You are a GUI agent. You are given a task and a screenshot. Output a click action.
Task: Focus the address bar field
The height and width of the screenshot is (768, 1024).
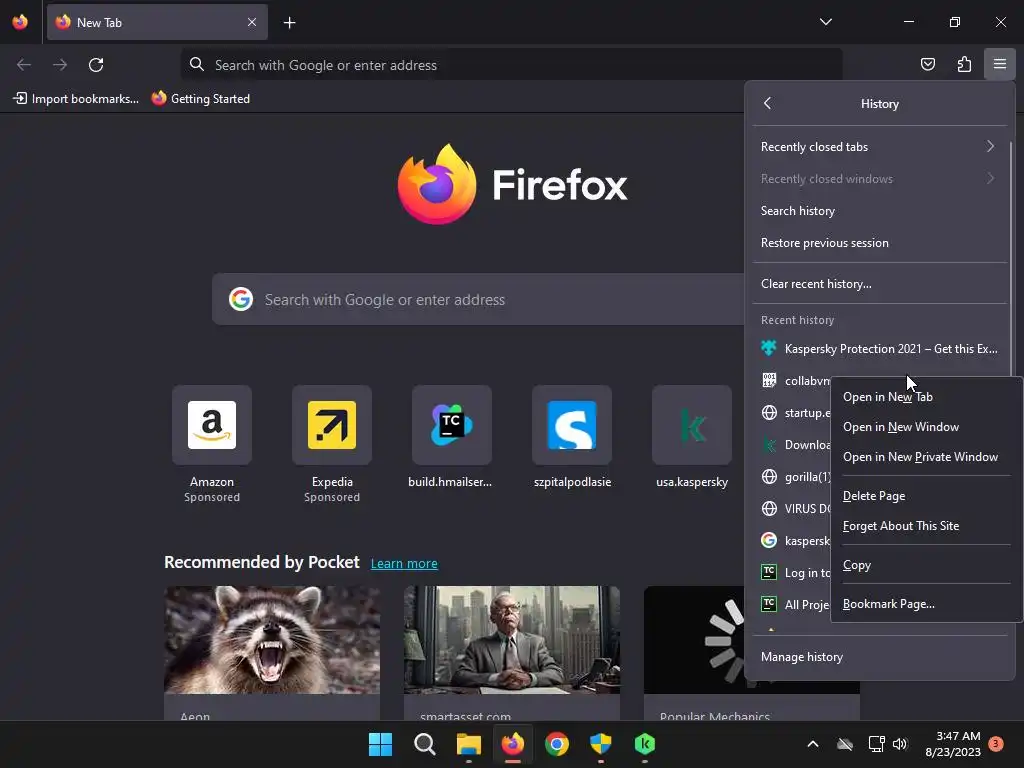(511, 65)
